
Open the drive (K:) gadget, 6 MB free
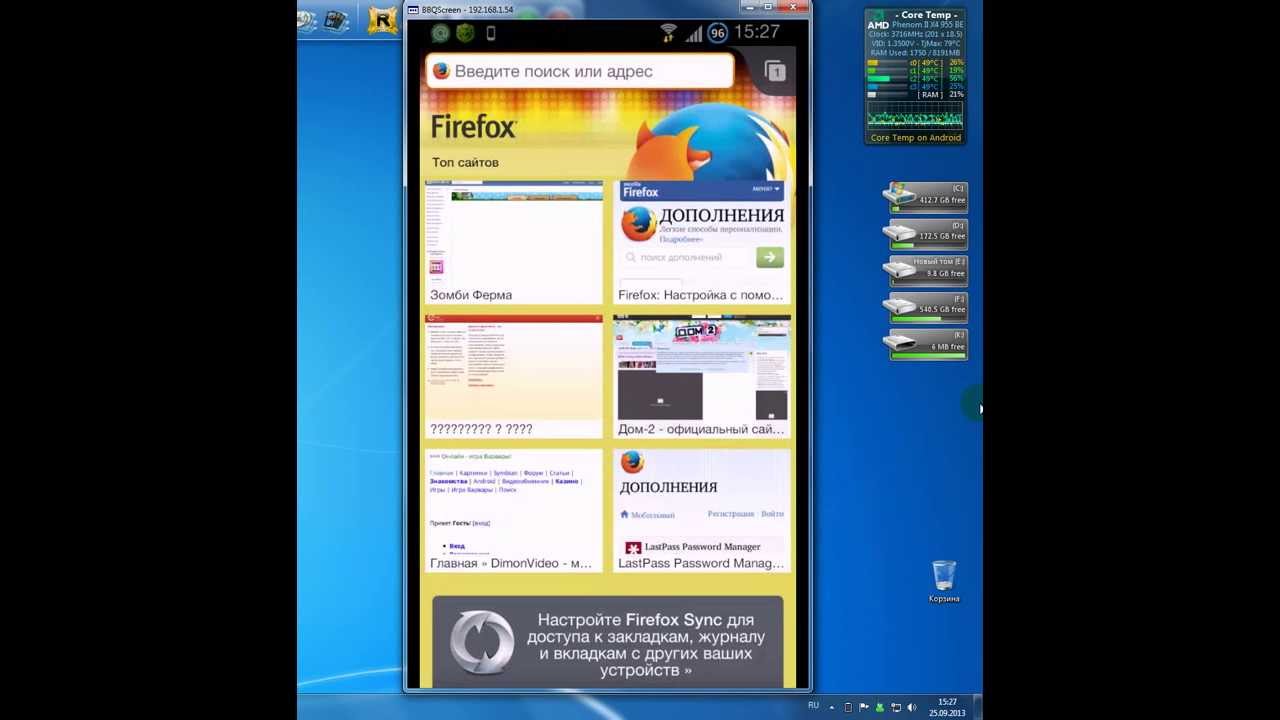pyautogui.click(x=926, y=344)
